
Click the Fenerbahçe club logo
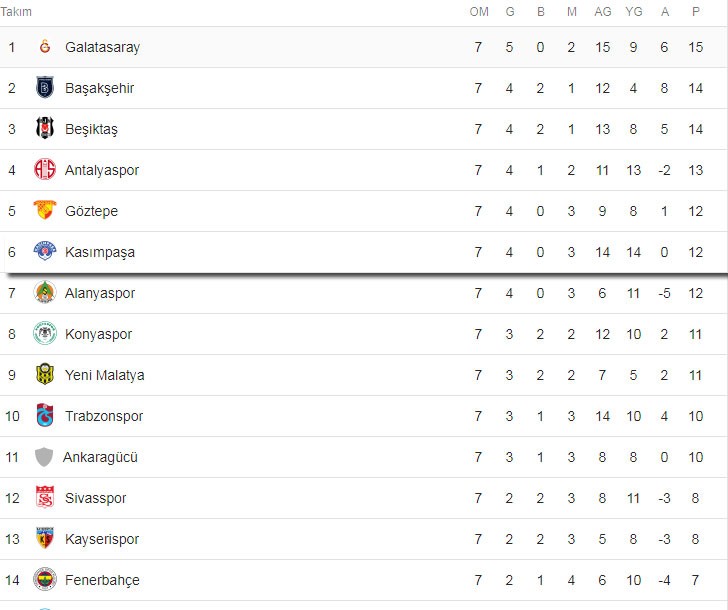[45, 580]
